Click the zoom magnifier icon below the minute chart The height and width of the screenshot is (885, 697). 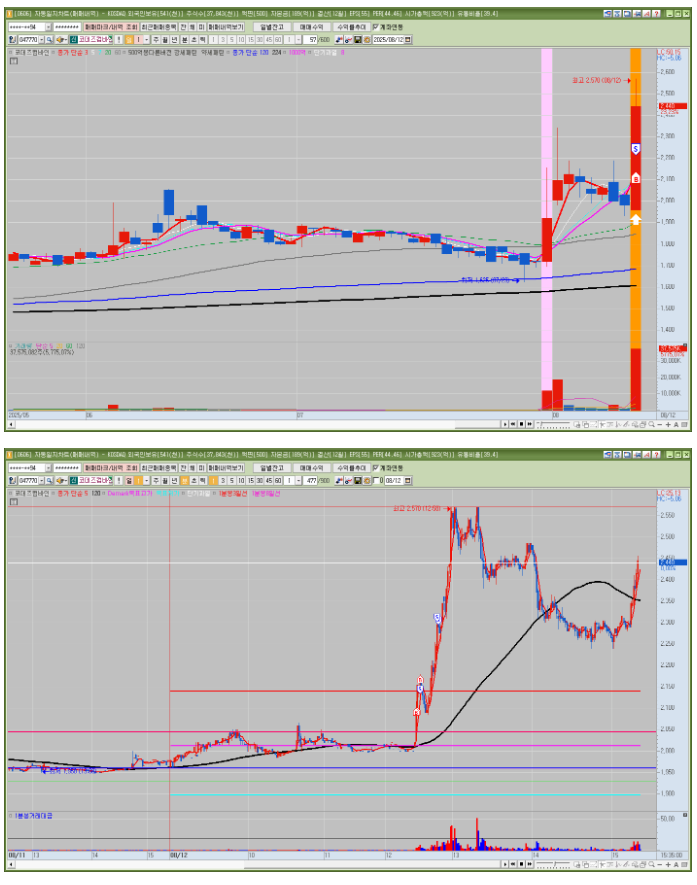pyautogui.click(x=651, y=865)
